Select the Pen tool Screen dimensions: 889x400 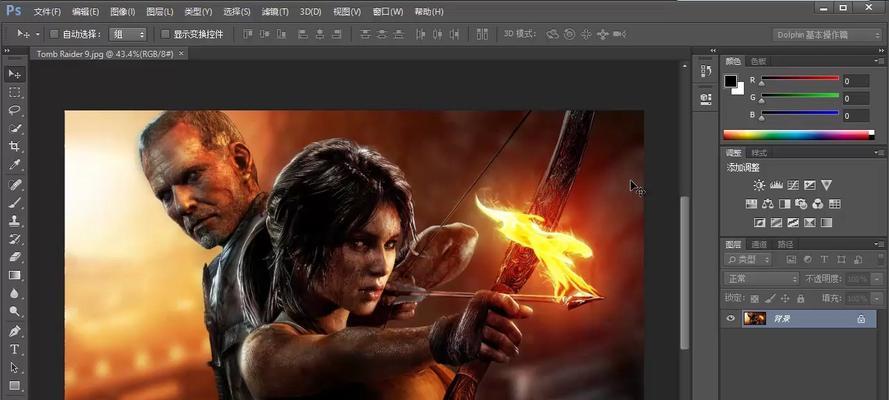point(15,331)
